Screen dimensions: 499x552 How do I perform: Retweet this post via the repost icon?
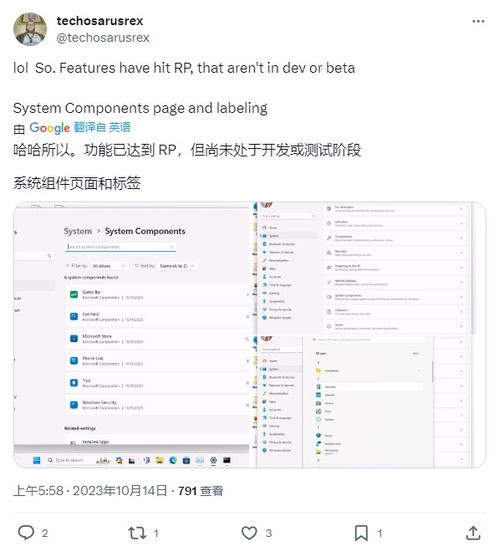137,533
